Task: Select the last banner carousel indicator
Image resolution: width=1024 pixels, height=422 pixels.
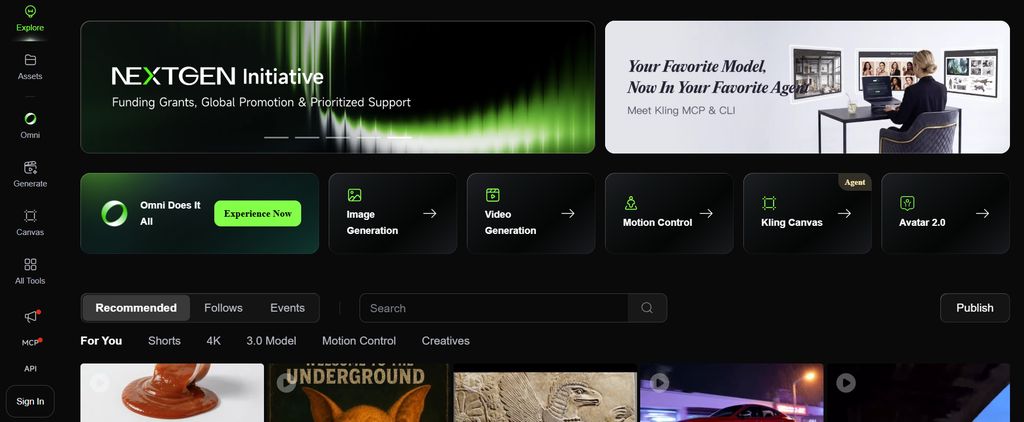Action: tap(400, 138)
